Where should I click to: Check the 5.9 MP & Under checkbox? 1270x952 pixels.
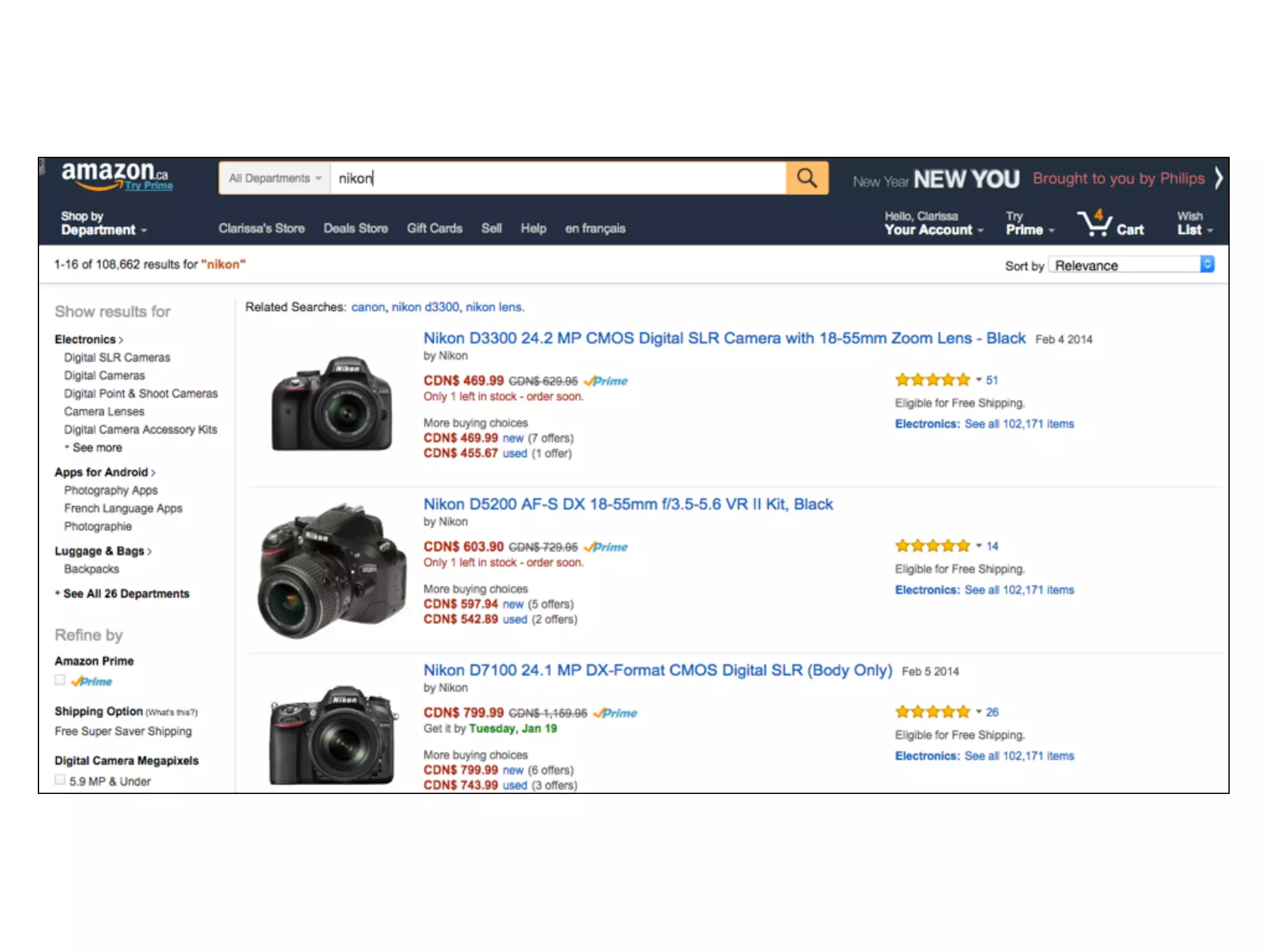[x=60, y=780]
